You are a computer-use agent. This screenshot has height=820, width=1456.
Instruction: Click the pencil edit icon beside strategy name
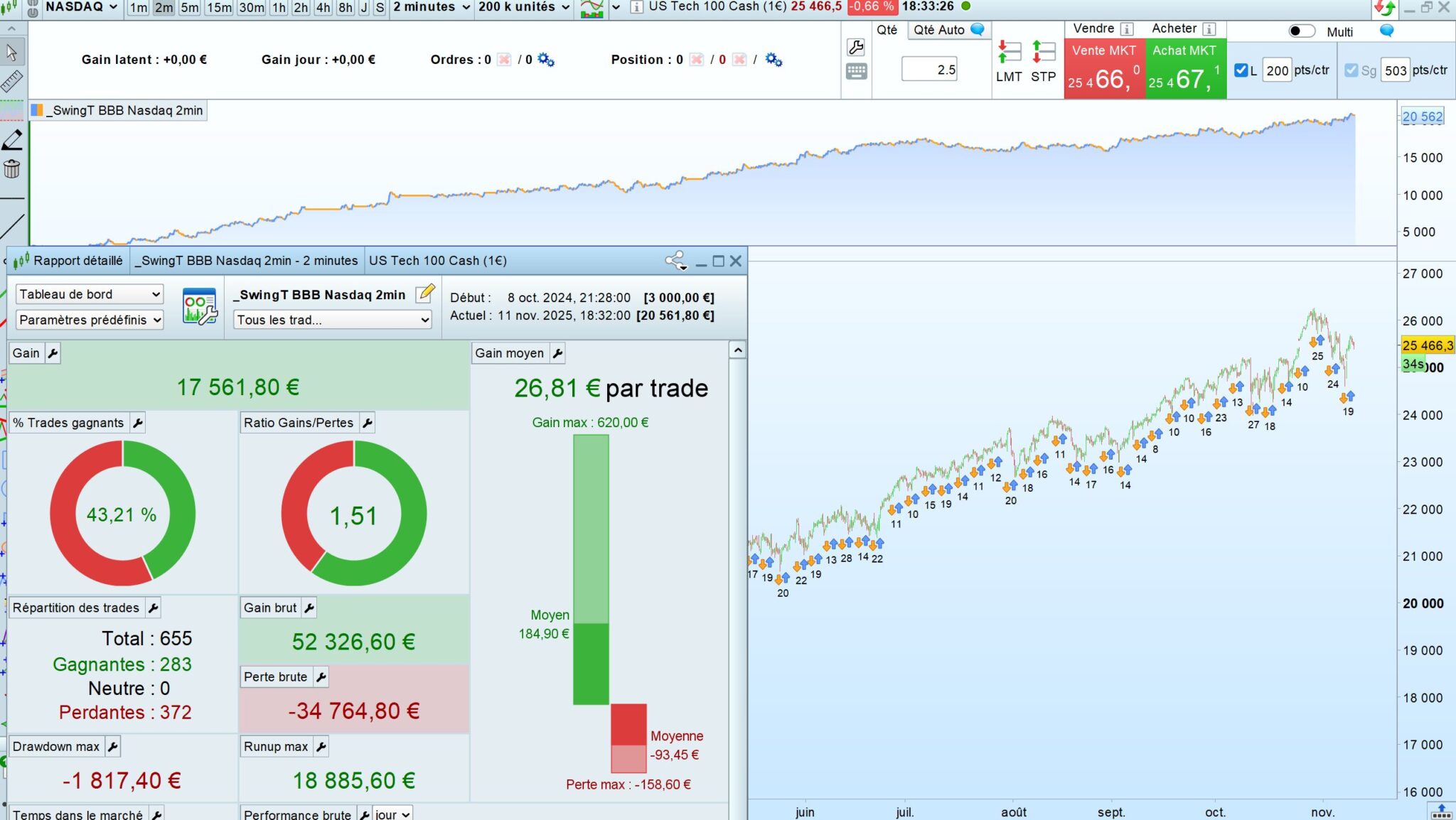[424, 293]
